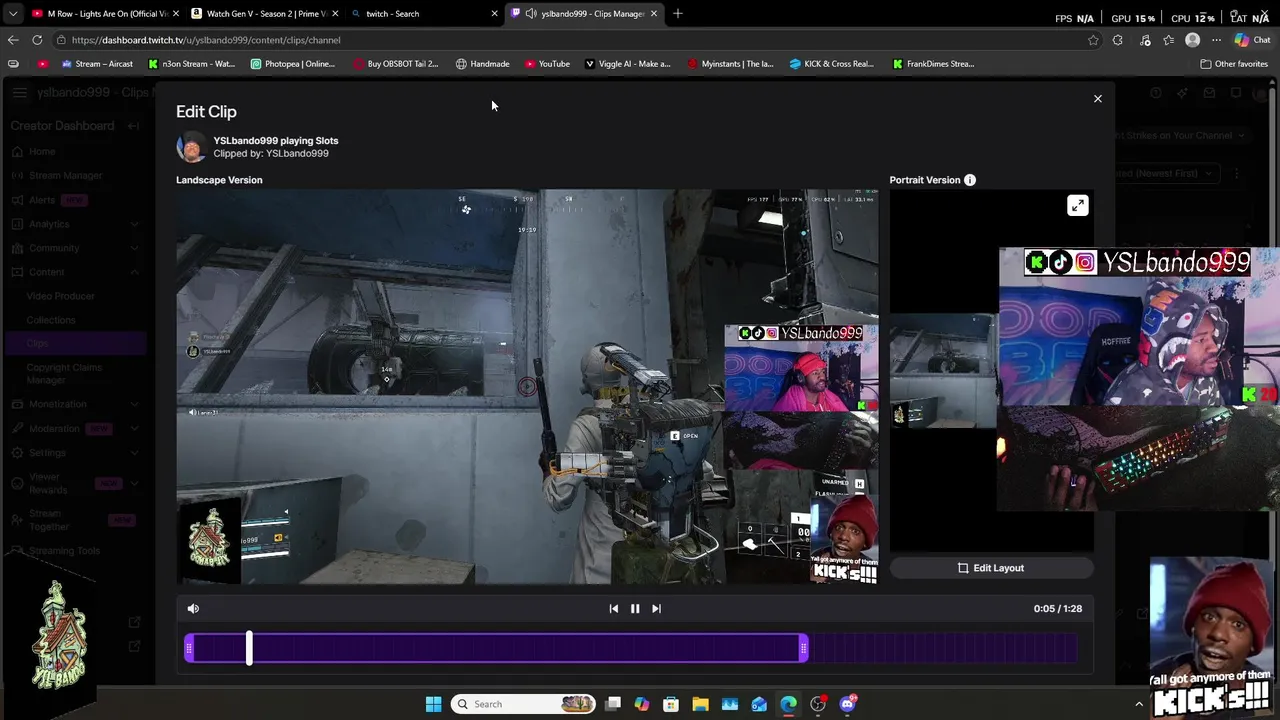Viewport: 1280px width, 720px height.
Task: Open the 'FrankDimes Strea...' bookmark
Action: point(933,64)
